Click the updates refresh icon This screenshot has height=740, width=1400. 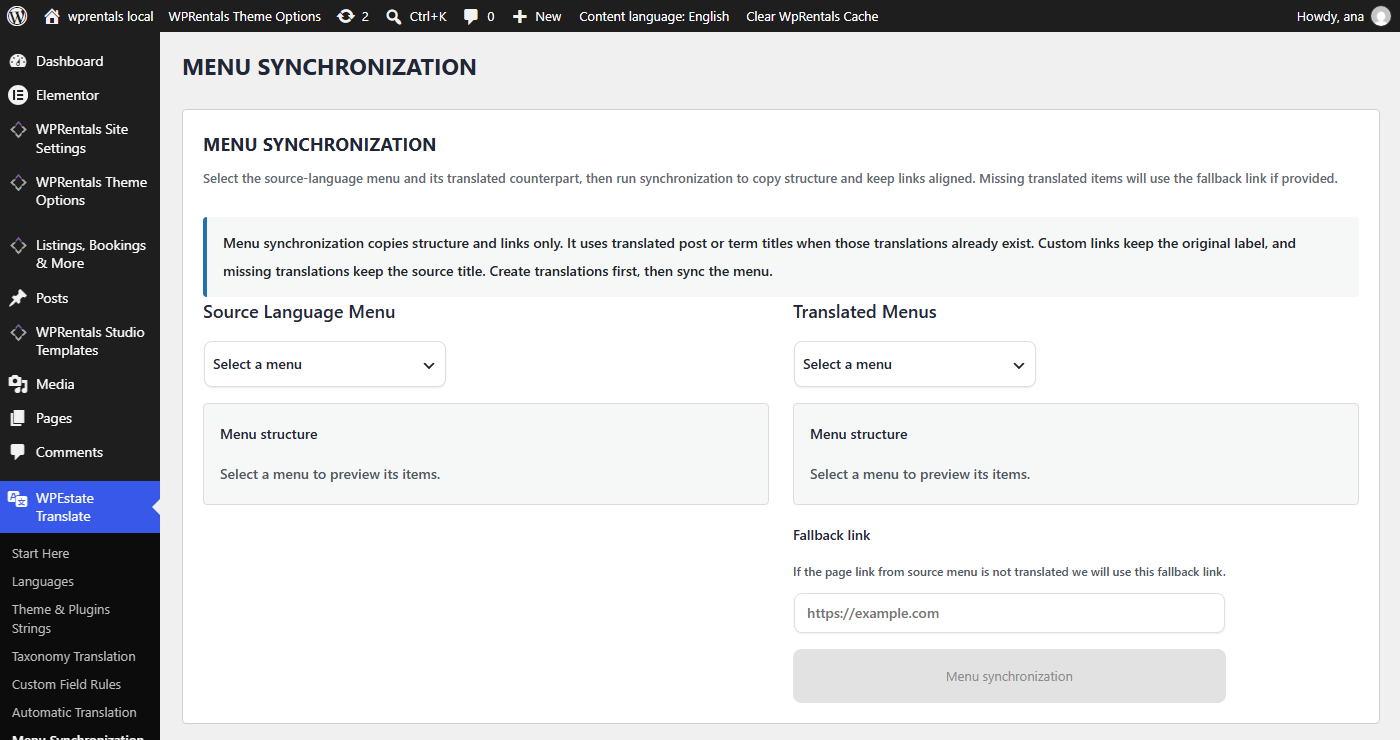click(346, 16)
